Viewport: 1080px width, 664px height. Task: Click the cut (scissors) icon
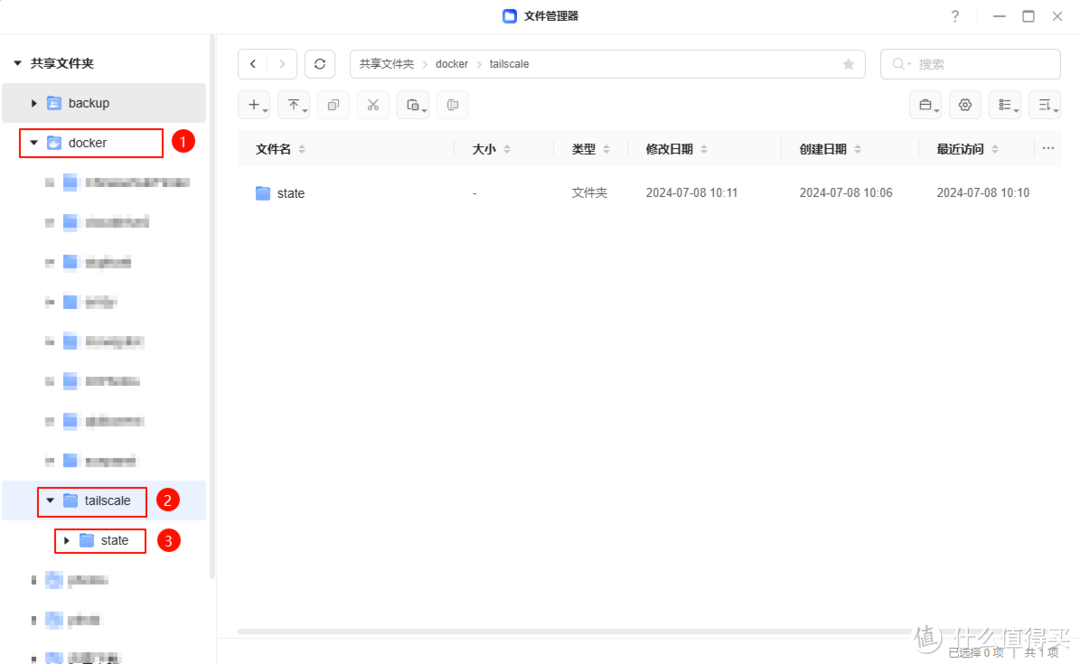click(373, 104)
